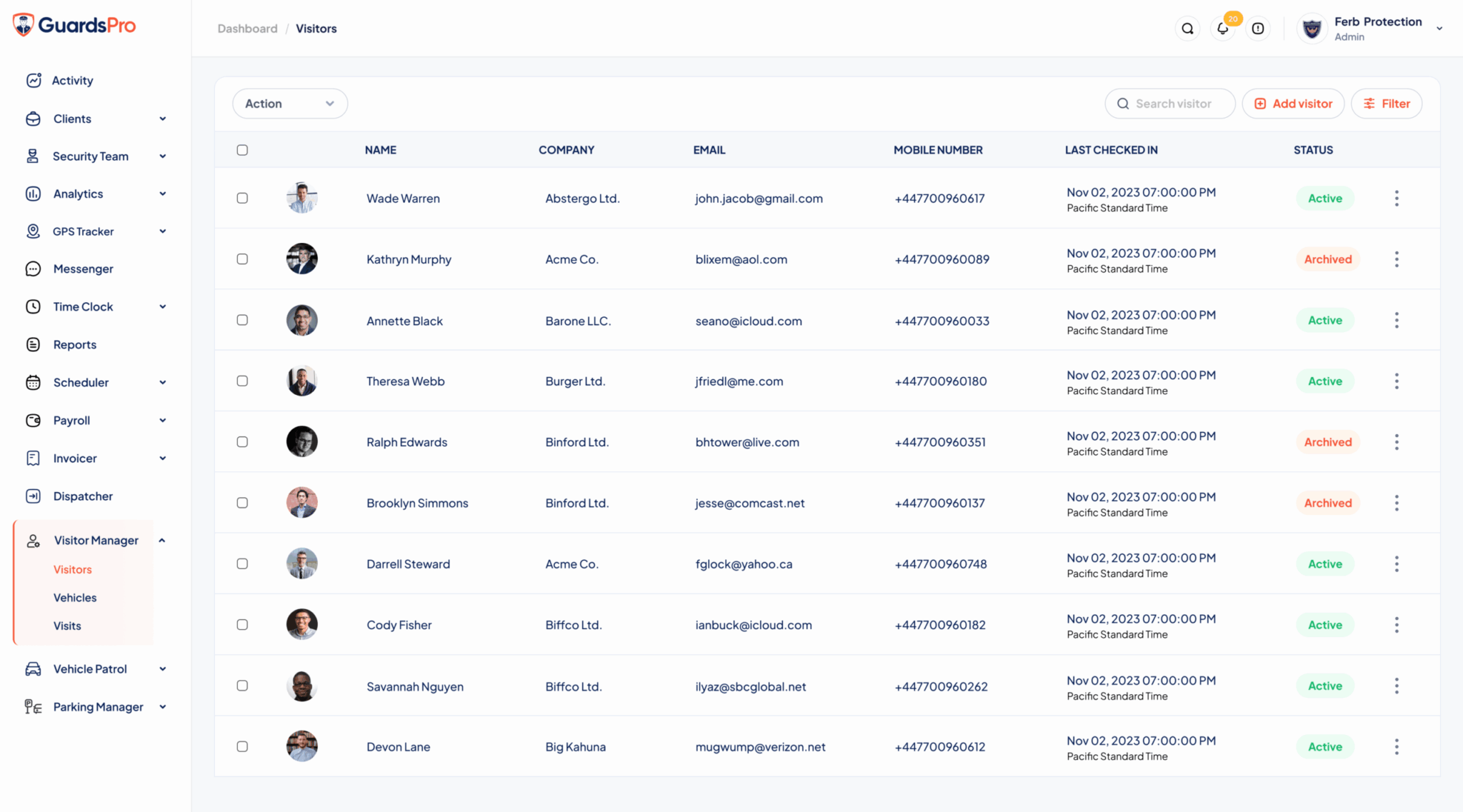Check the box for Kathryn Murphy
1463x812 pixels.
point(242,259)
